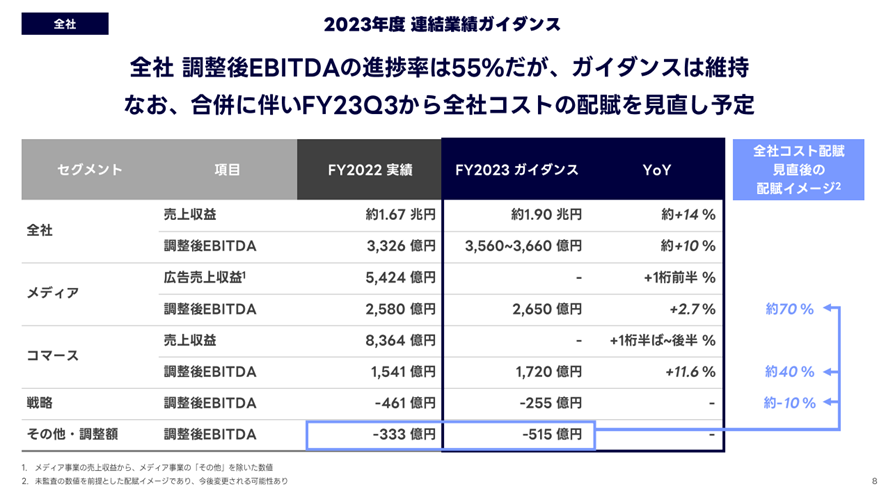Viewport: 886px width, 498px height.
Task: Click footnote 2 about 未監査の数値
Action: [156, 481]
